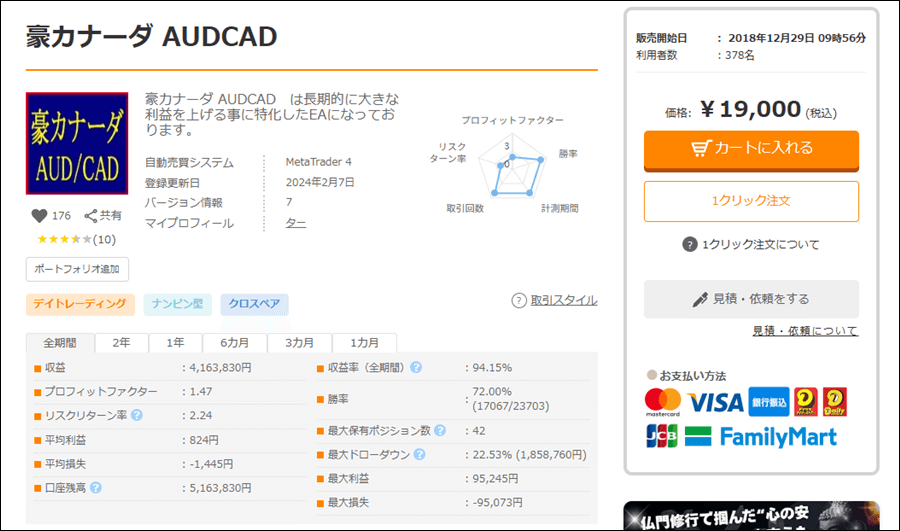The height and width of the screenshot is (531, 900).
Task: Click the question mark icon beside 取引スタイル
Action: coord(519,300)
